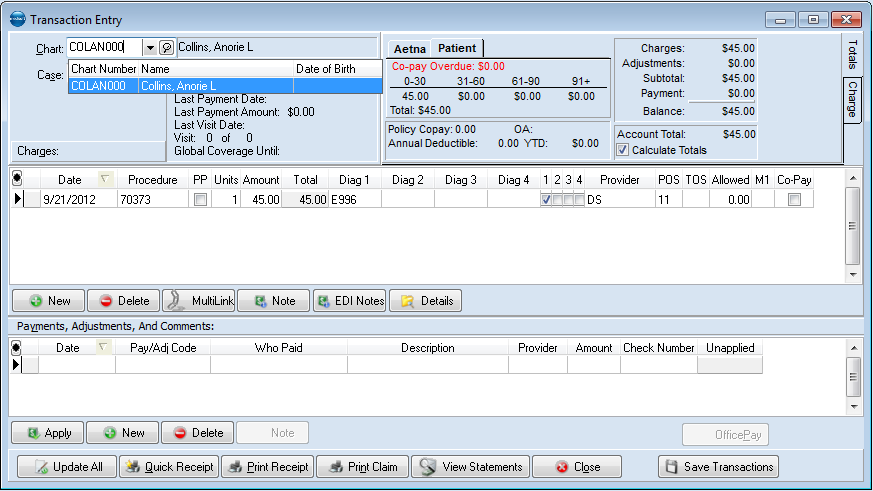Check diagnosis pointer 4 checkbox

pyautogui.click(x=580, y=199)
